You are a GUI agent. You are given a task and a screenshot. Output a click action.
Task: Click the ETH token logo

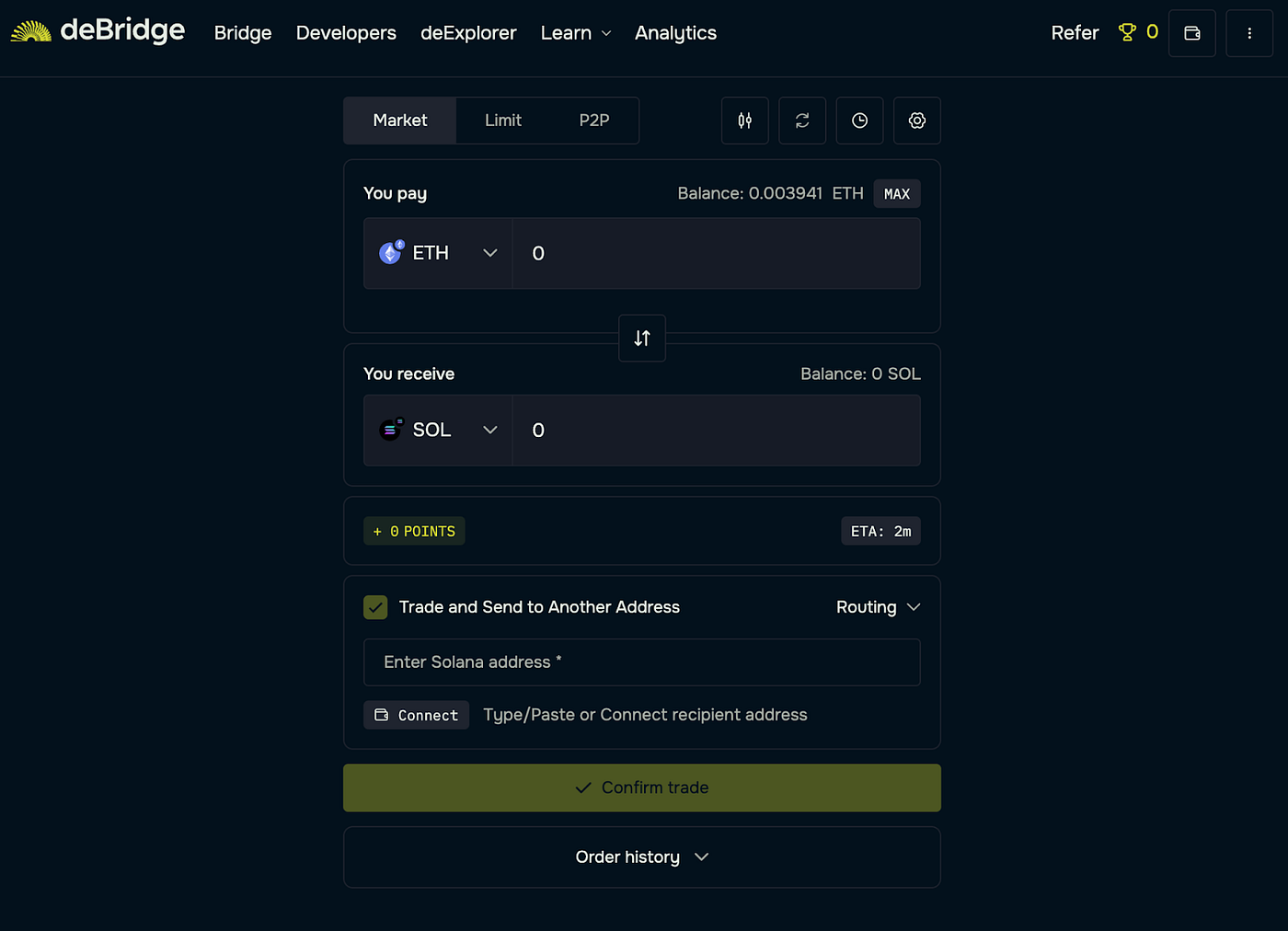[390, 253]
